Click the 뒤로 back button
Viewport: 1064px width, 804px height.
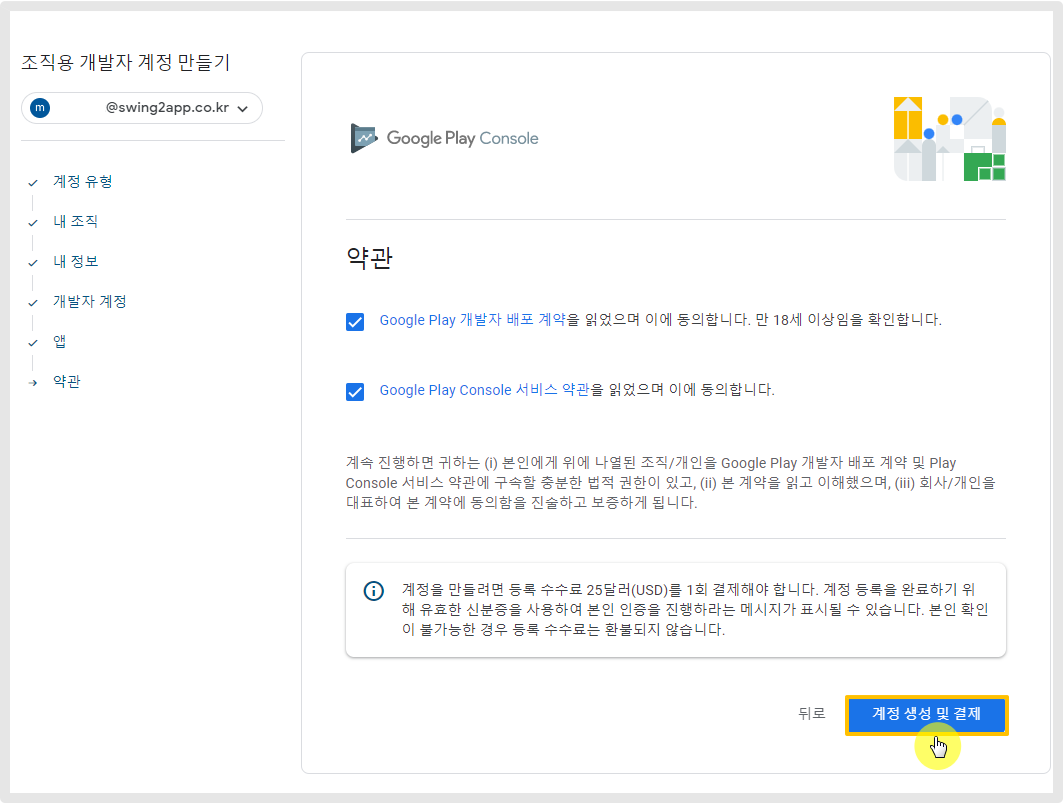click(x=811, y=714)
